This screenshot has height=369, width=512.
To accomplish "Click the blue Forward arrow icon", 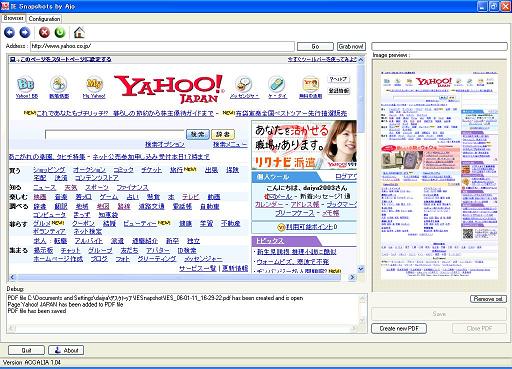I will coord(25,32).
